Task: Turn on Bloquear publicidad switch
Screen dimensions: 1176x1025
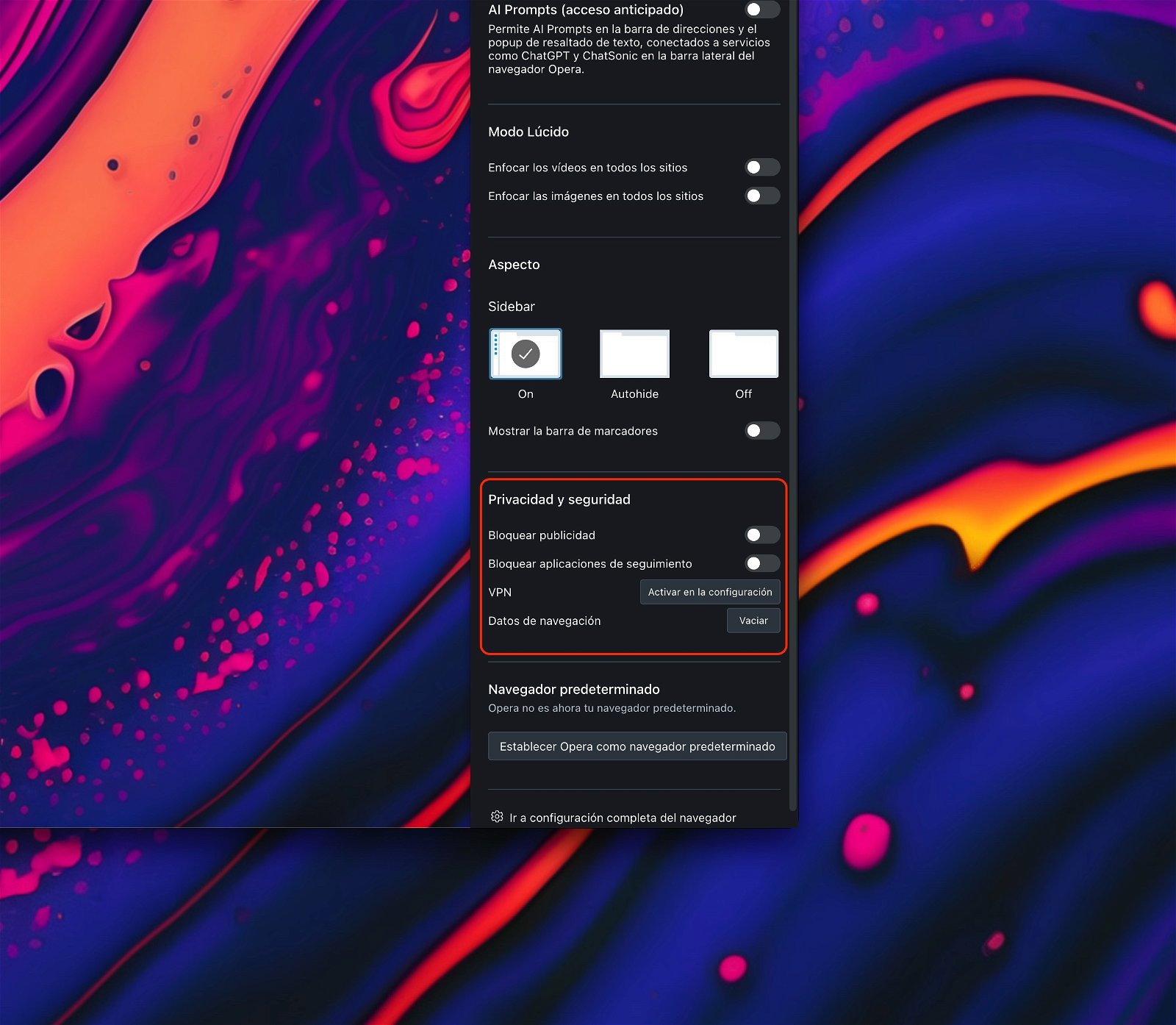Action: [x=762, y=535]
